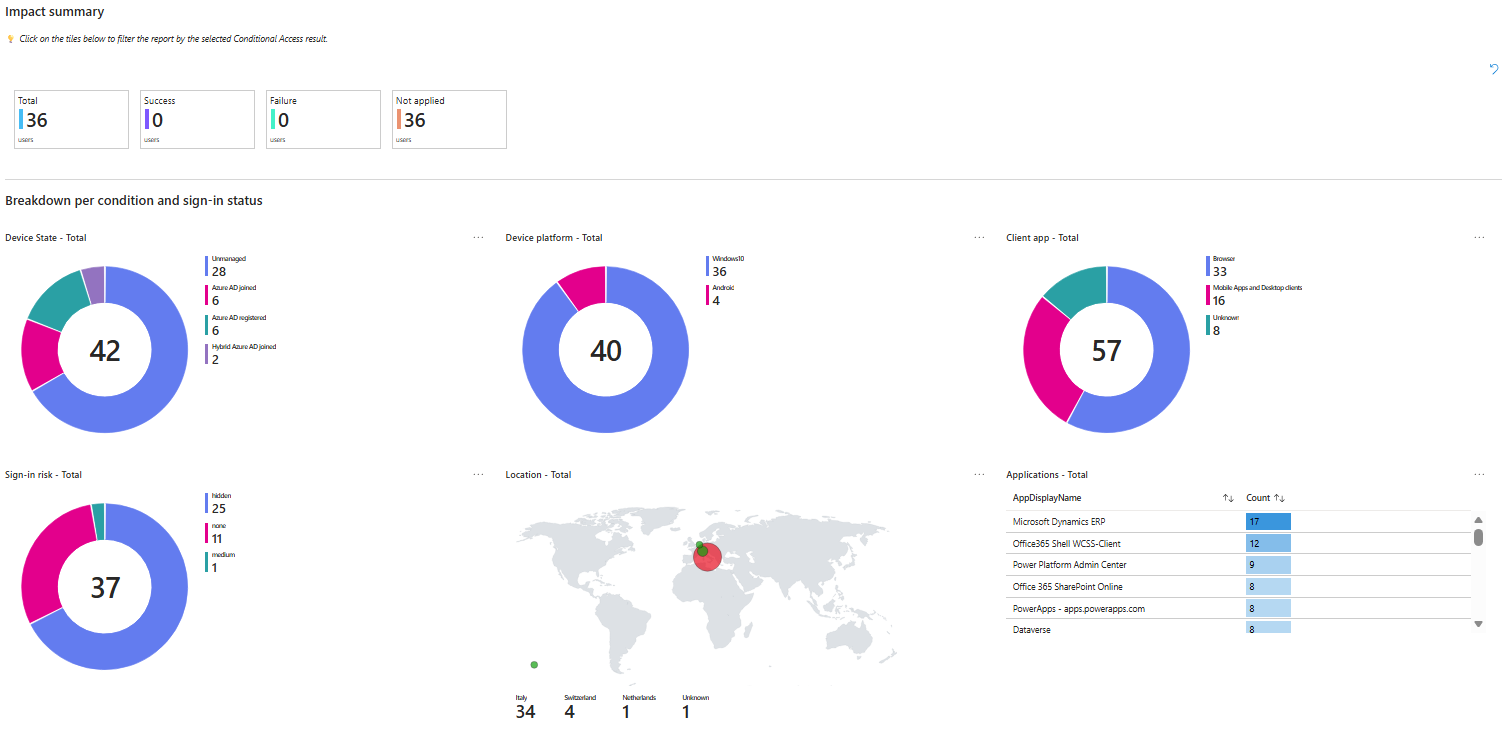
Task: Open more options for the Client app chart
Action: click(1480, 237)
